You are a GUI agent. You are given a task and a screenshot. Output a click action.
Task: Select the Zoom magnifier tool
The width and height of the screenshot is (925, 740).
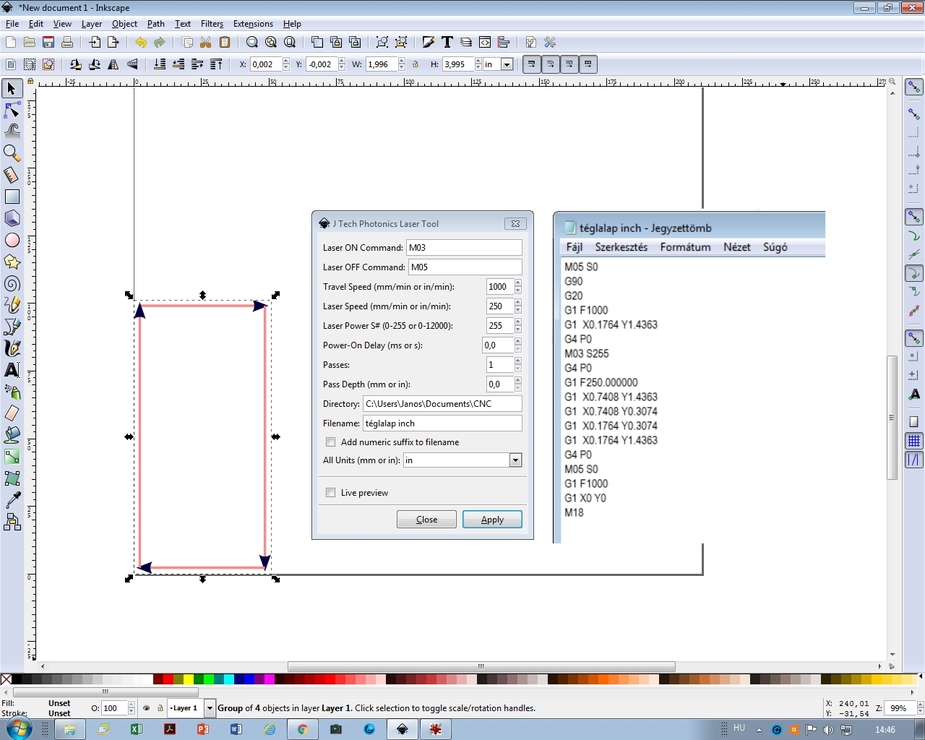coord(12,153)
